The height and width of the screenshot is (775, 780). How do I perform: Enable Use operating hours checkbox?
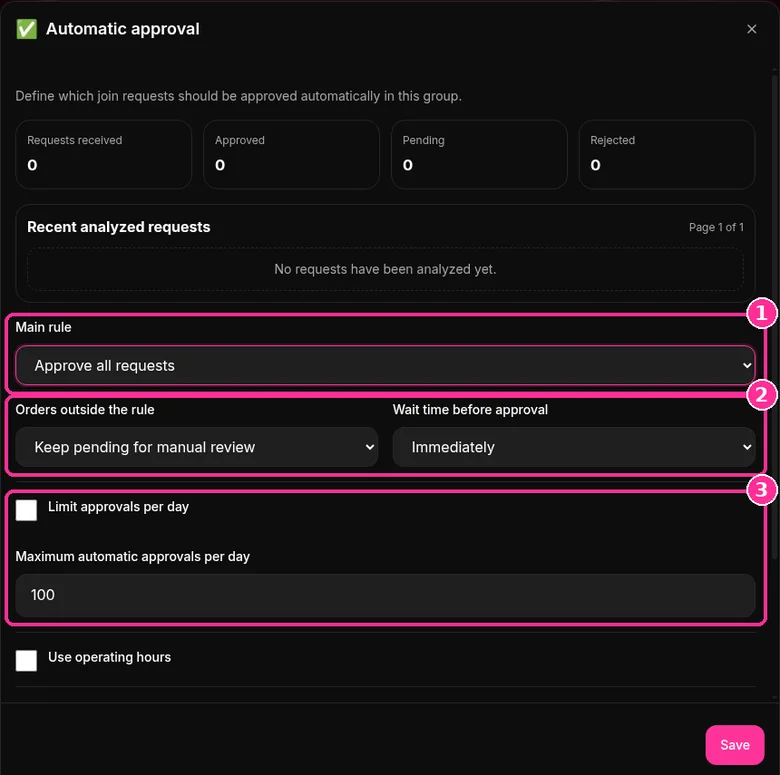pos(26,661)
